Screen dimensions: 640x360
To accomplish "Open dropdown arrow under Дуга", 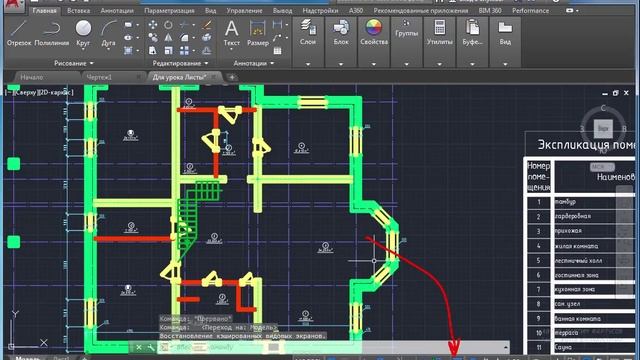I will click(109, 49).
